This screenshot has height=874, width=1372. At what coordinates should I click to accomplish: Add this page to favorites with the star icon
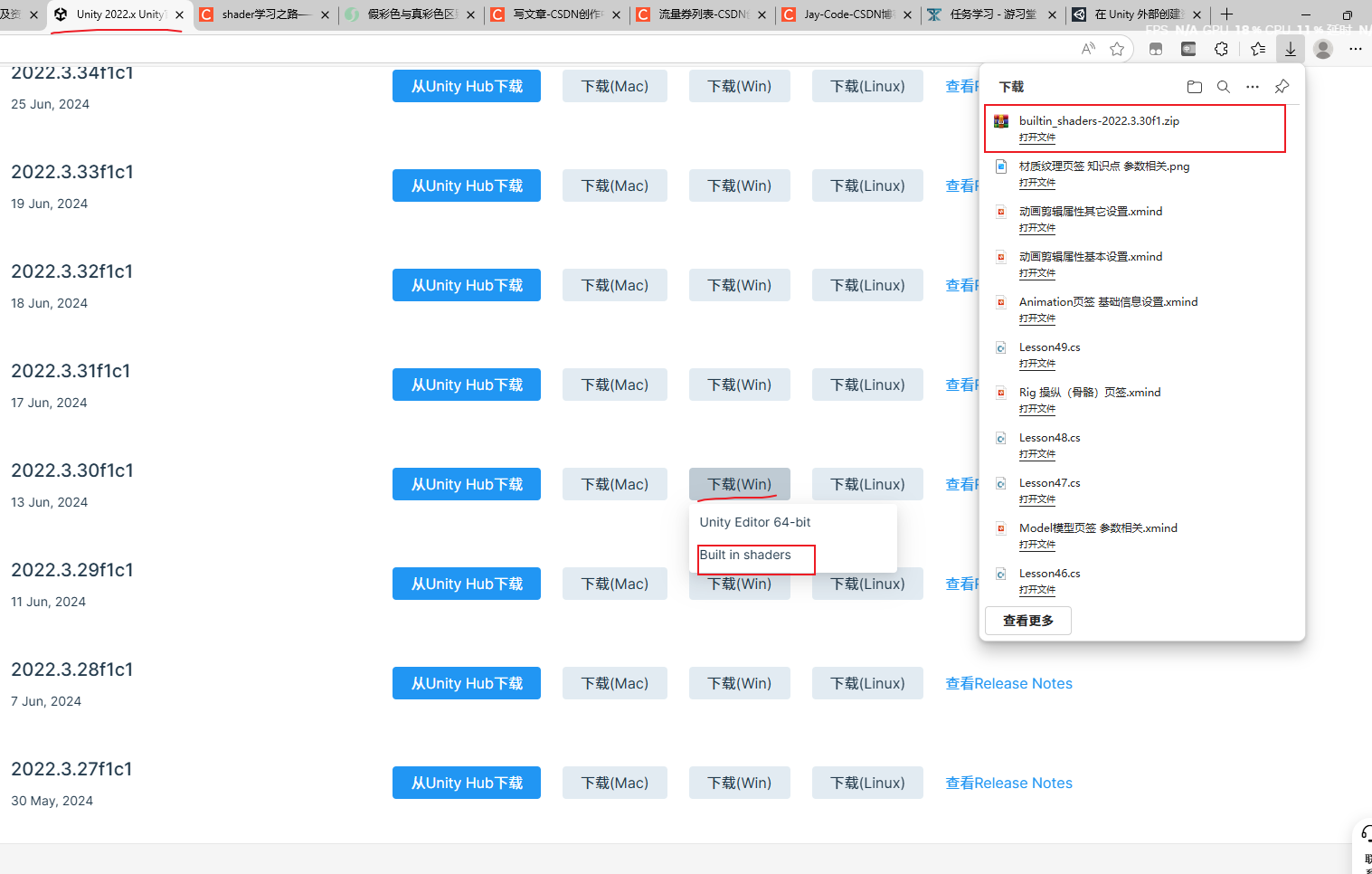click(x=1117, y=49)
